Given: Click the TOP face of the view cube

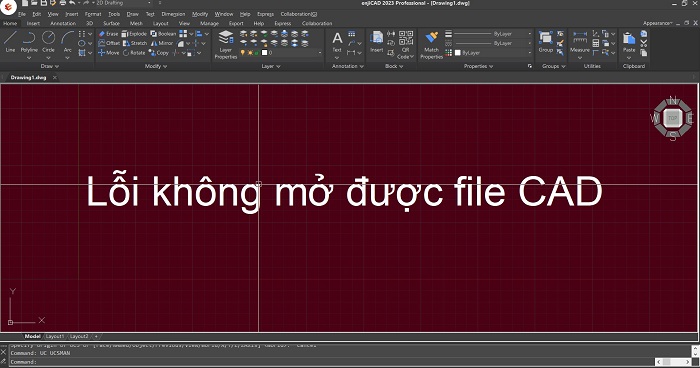Looking at the screenshot, I should click(673, 118).
